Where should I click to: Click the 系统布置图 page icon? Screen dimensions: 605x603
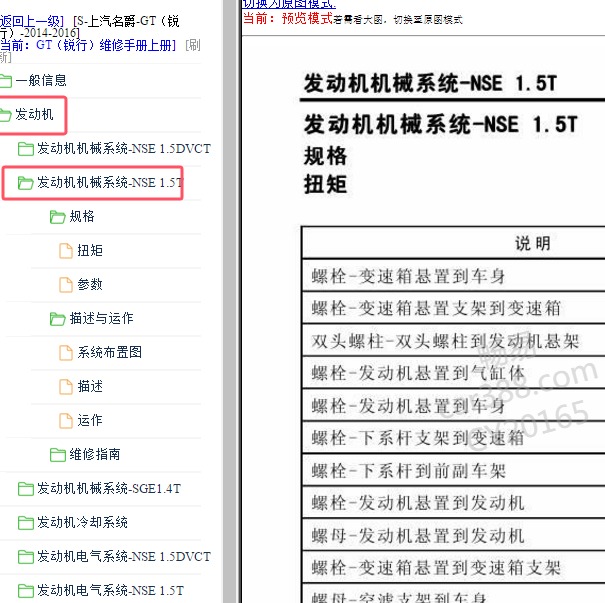(66, 352)
